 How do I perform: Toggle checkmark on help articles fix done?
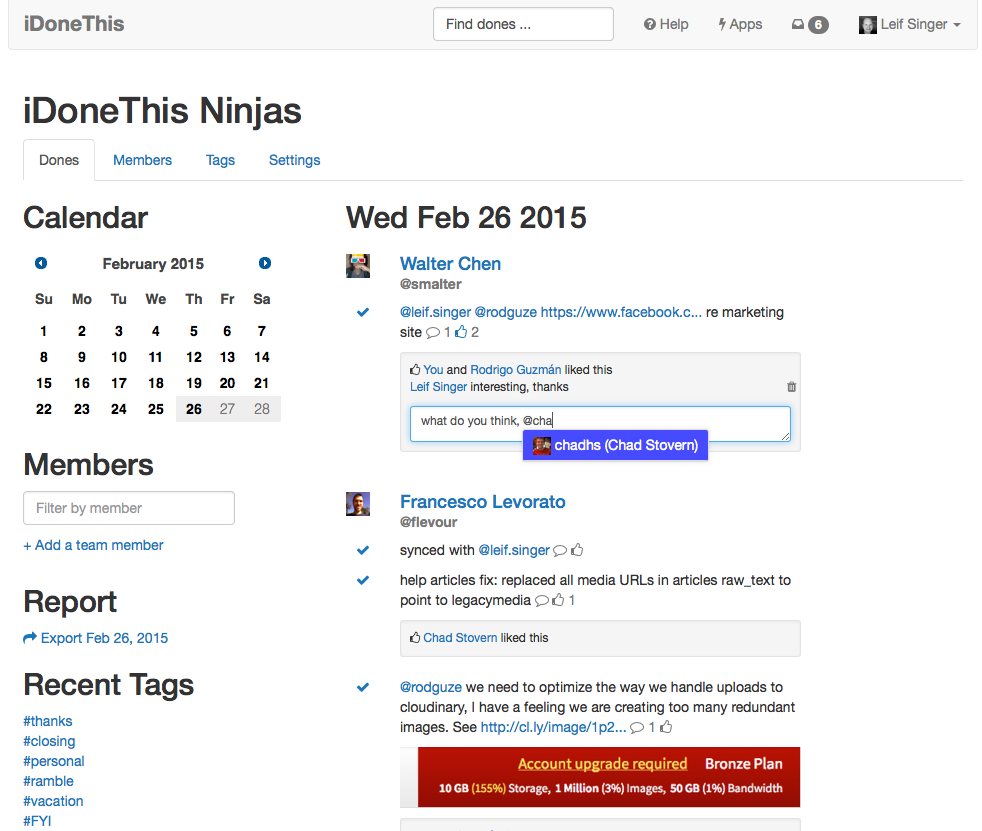pyautogui.click(x=363, y=580)
